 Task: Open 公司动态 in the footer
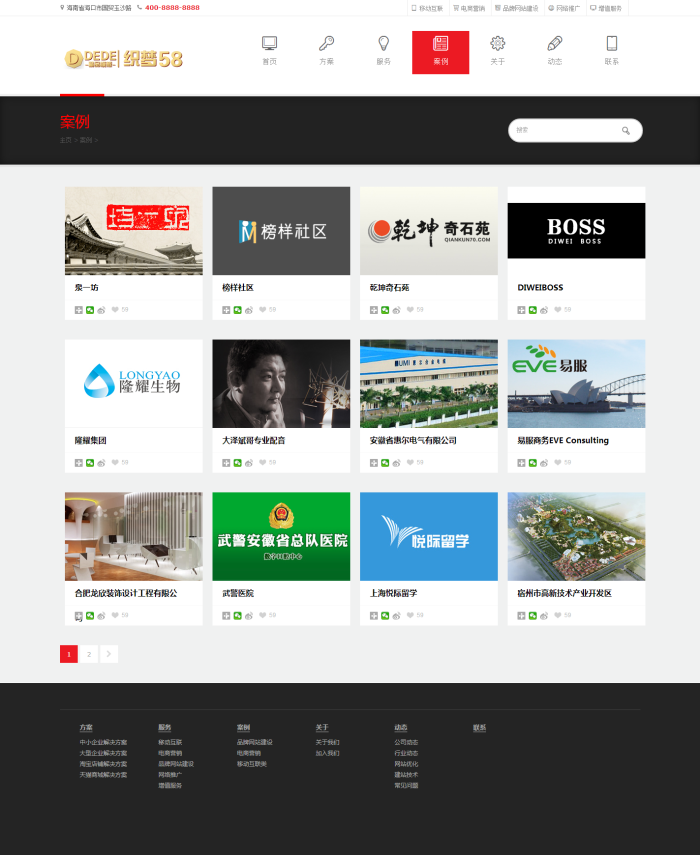pos(407,742)
